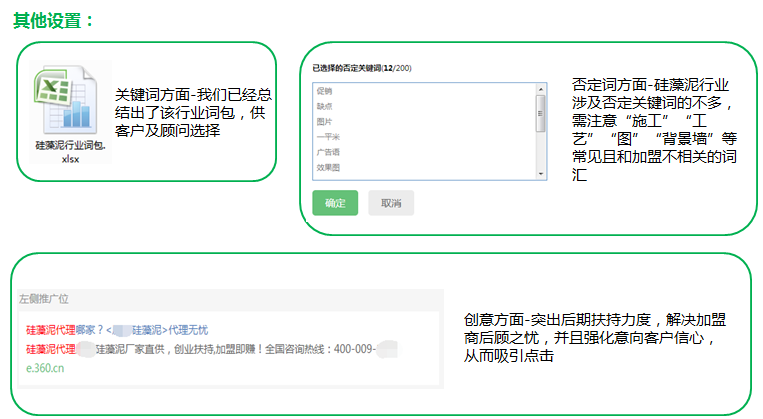Select 效果图 in the negative keyword list
Viewport: 763px width, 419px height.
point(327,168)
